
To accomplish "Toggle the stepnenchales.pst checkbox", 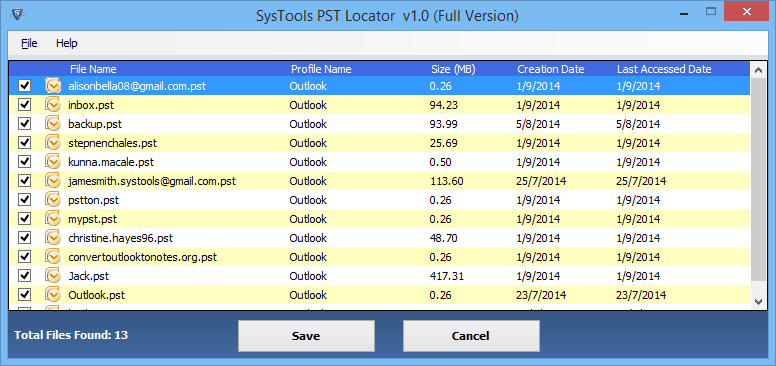I will pyautogui.click(x=25, y=143).
